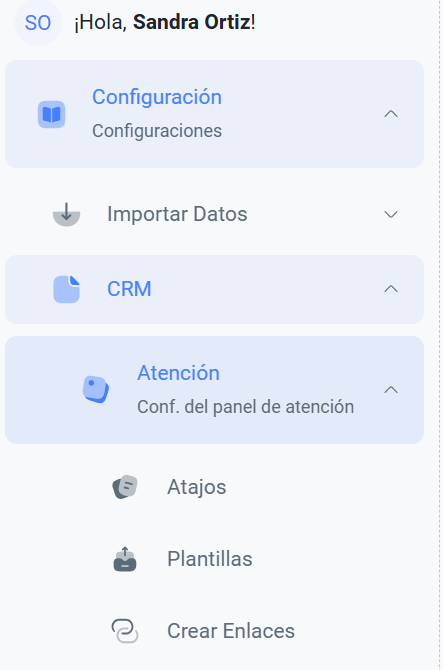
Task: Click the Atención tag icon
Action: point(96,389)
